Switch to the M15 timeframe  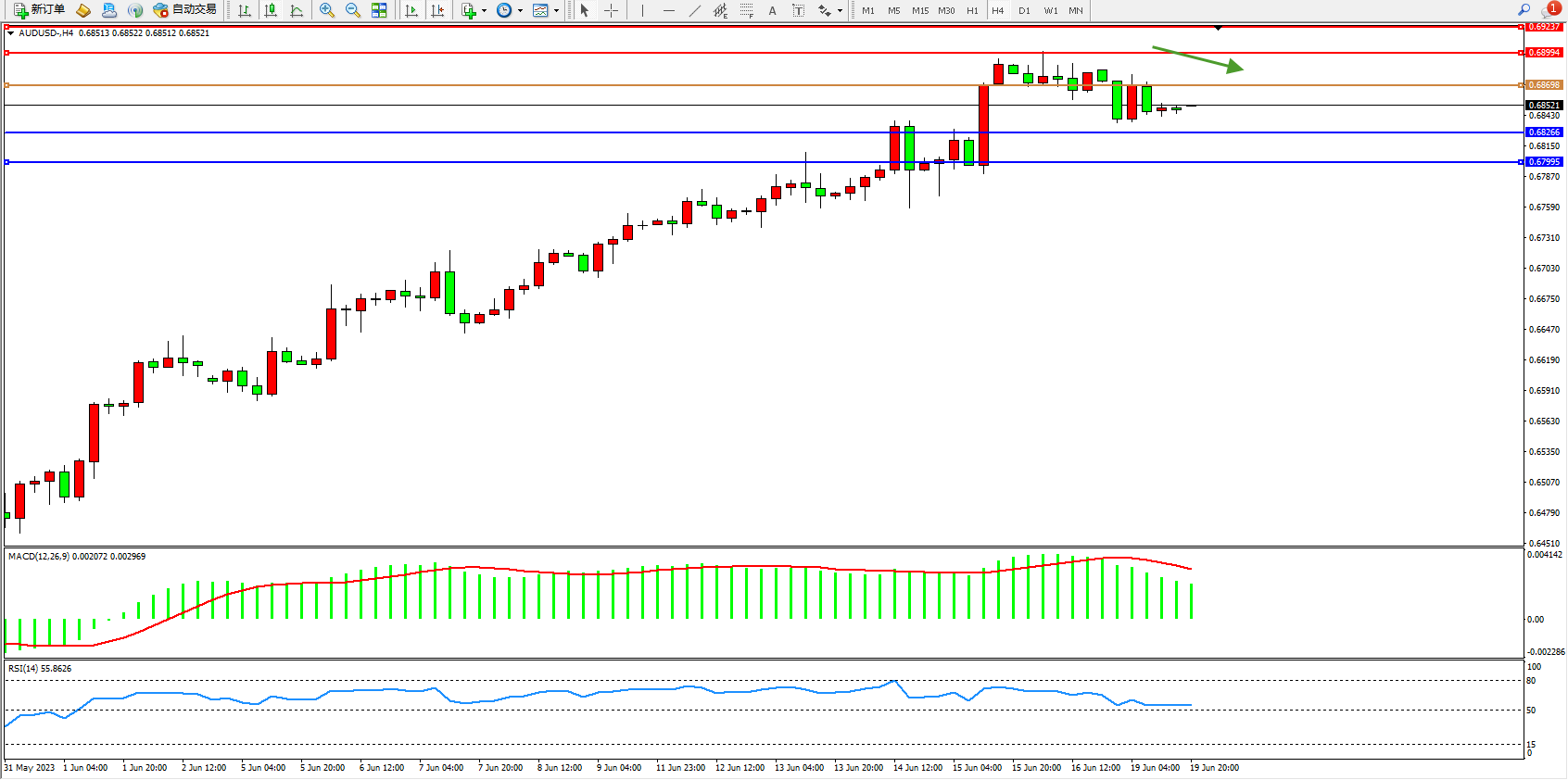[x=919, y=10]
